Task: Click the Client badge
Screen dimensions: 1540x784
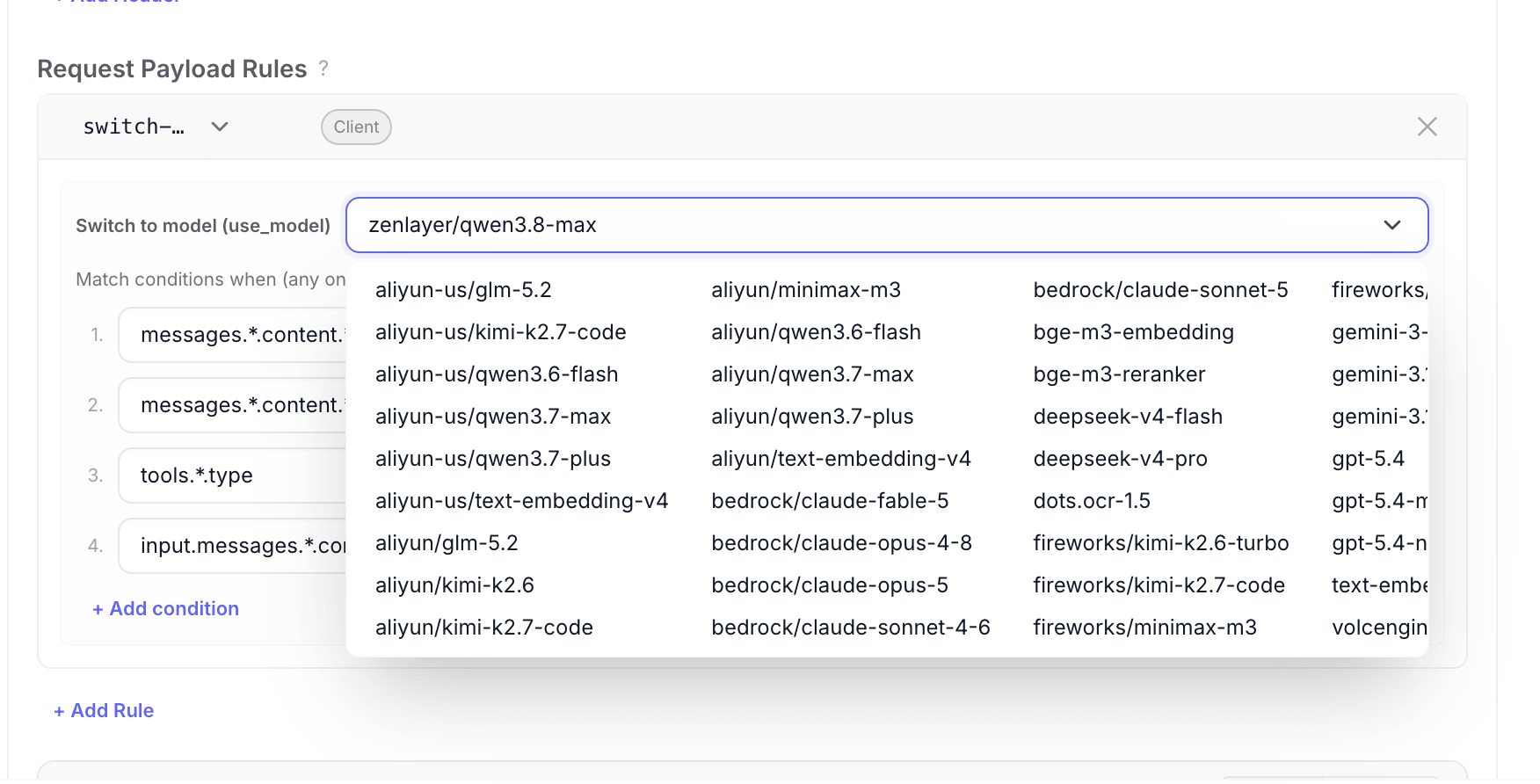Action: coord(356,127)
